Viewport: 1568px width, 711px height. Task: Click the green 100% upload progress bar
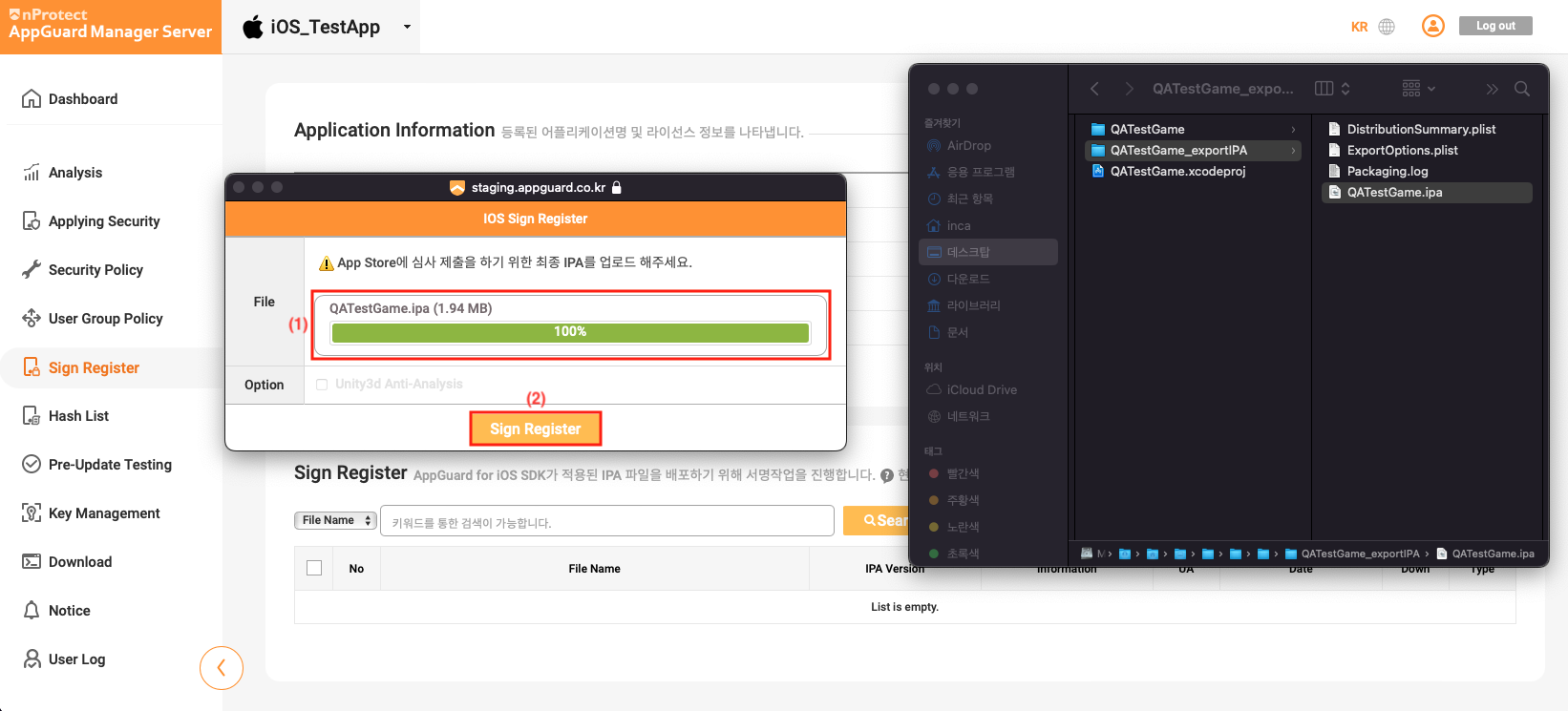click(570, 332)
